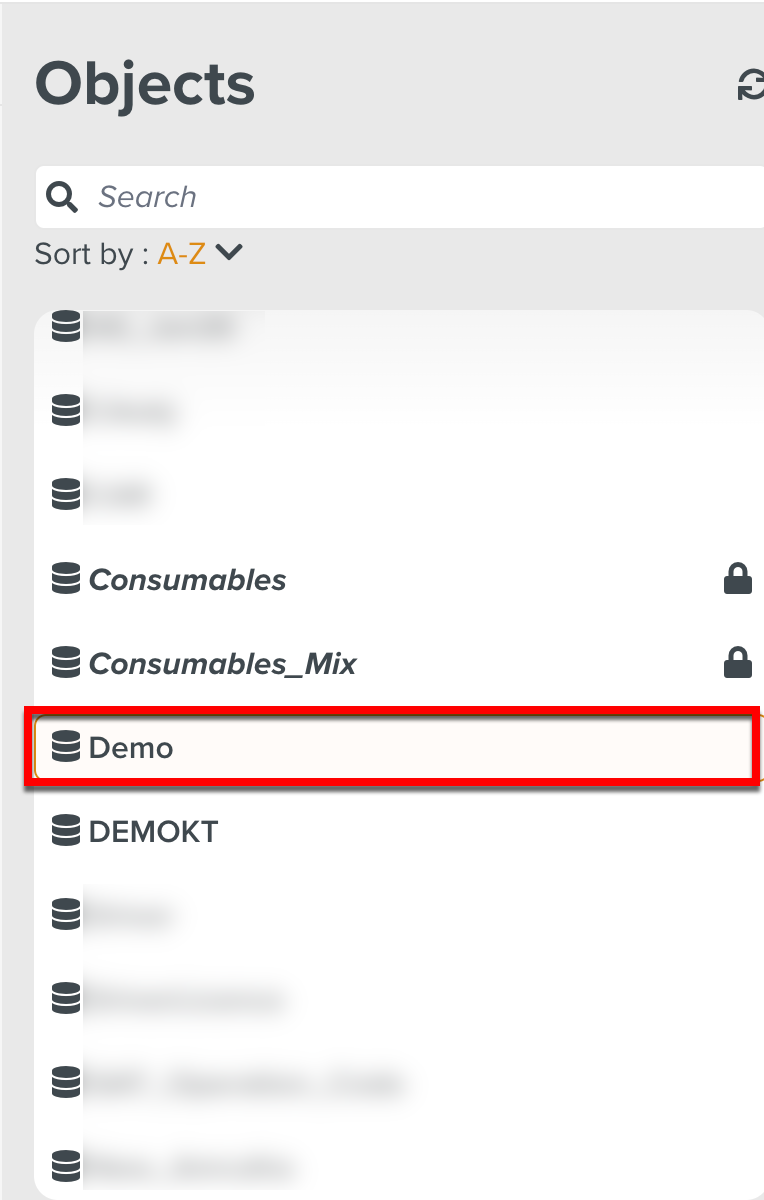This screenshot has height=1200, width=764.
Task: Click database icon left of Consumables_Mix
Action: pos(66,663)
